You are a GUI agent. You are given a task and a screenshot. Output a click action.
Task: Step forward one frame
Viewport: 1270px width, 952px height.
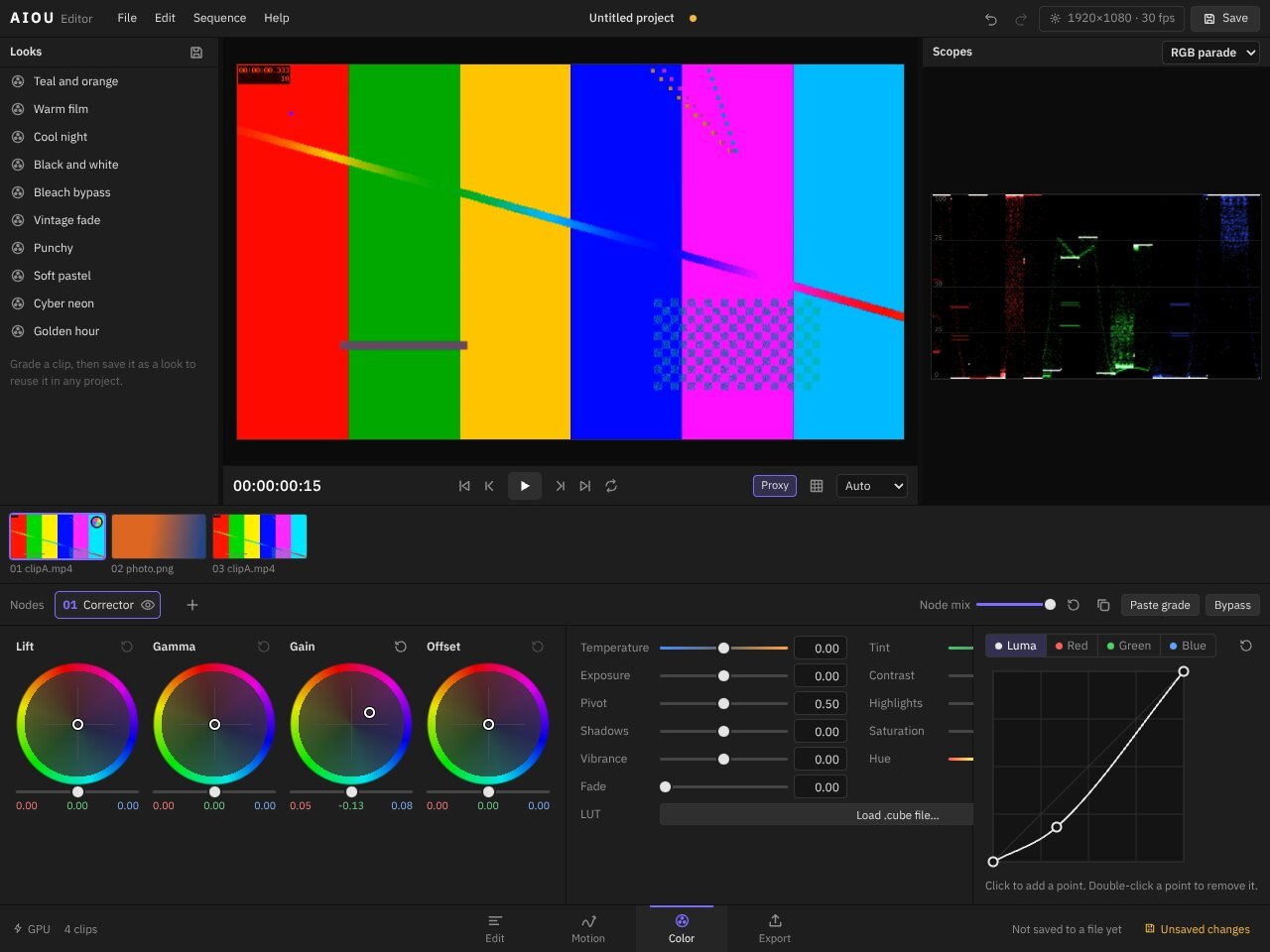click(561, 486)
